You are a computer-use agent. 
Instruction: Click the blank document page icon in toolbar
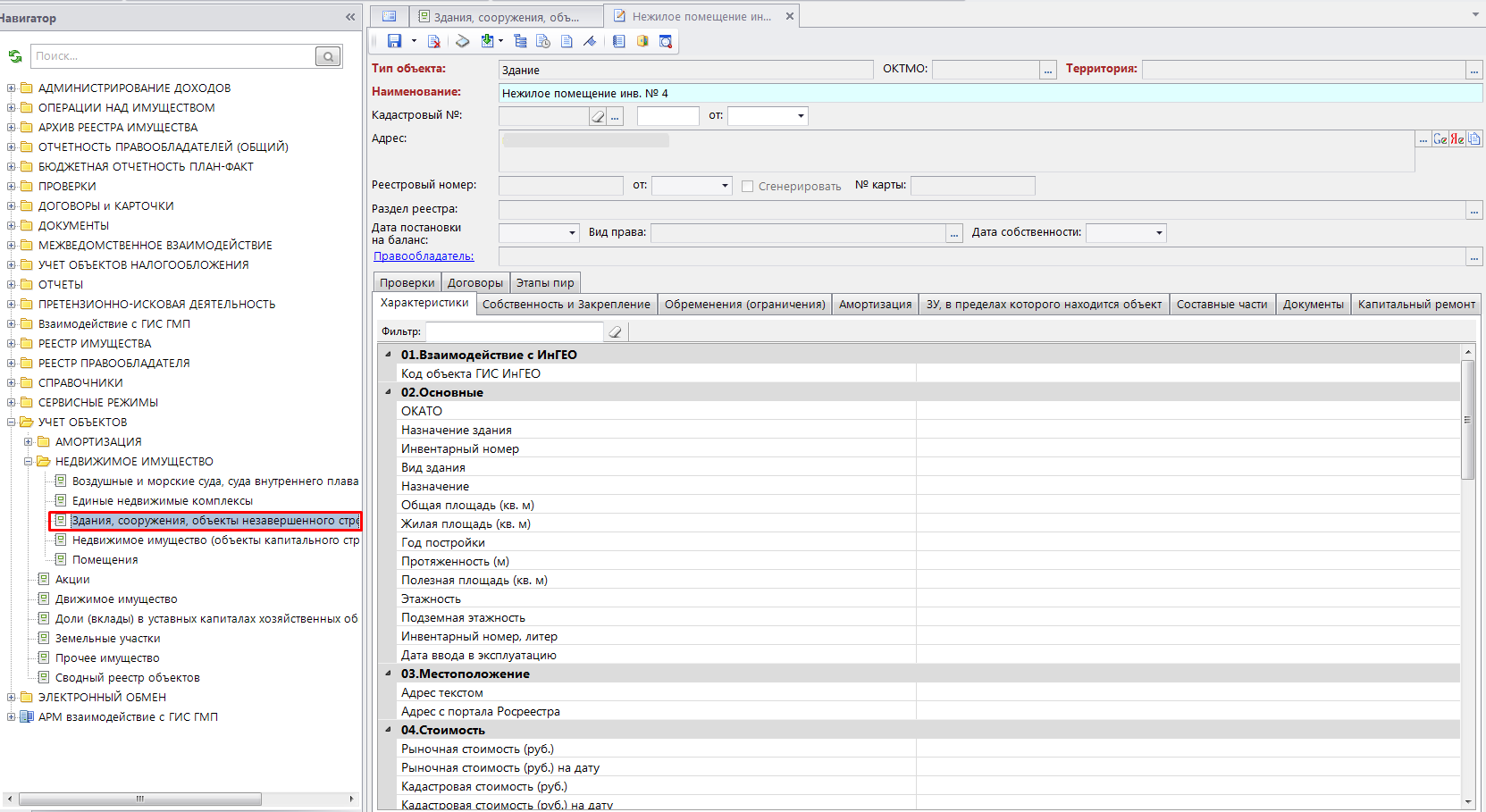coord(567,41)
